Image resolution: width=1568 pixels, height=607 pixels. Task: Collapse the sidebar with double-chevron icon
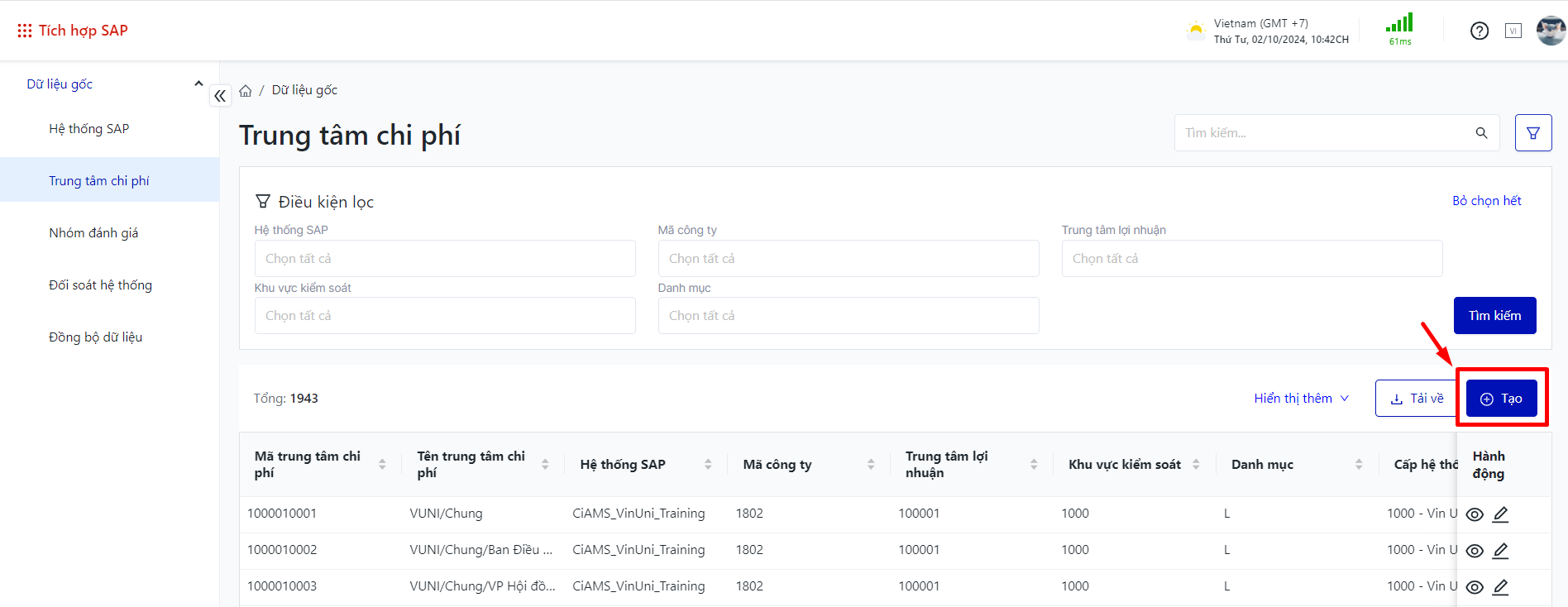[x=220, y=96]
